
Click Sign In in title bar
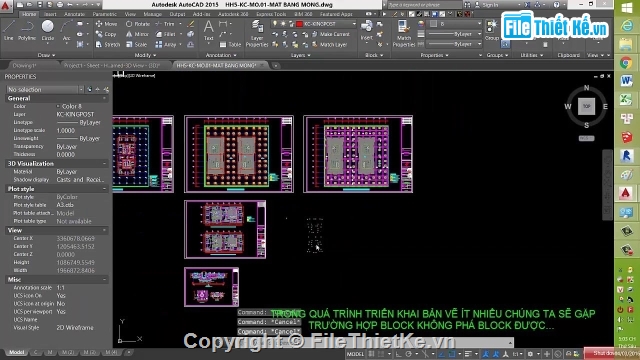coord(487,5)
